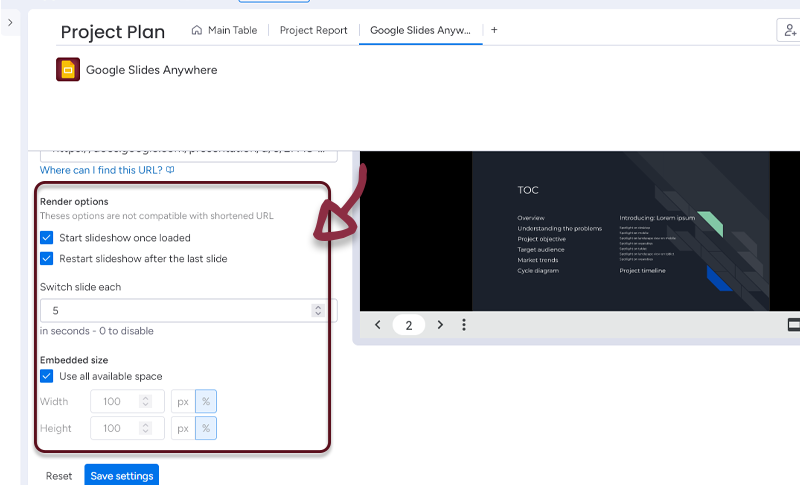Viewport: 800px width, 485px height.
Task: Go to next slide arrow
Action: coord(440,325)
